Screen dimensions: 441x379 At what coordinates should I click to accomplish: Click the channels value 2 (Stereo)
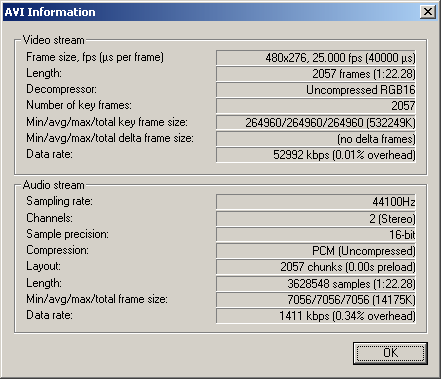316,219
